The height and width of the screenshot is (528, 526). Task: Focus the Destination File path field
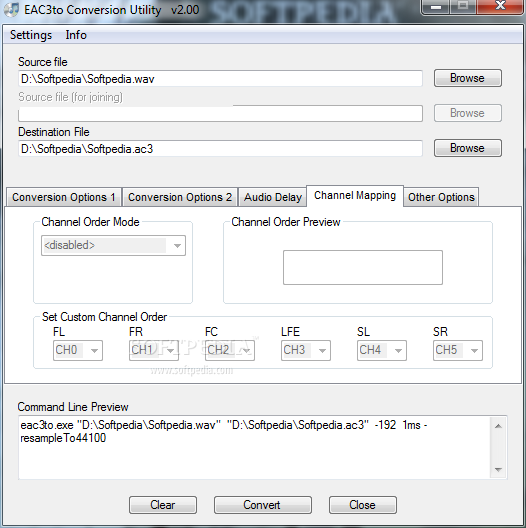[x=220, y=148]
